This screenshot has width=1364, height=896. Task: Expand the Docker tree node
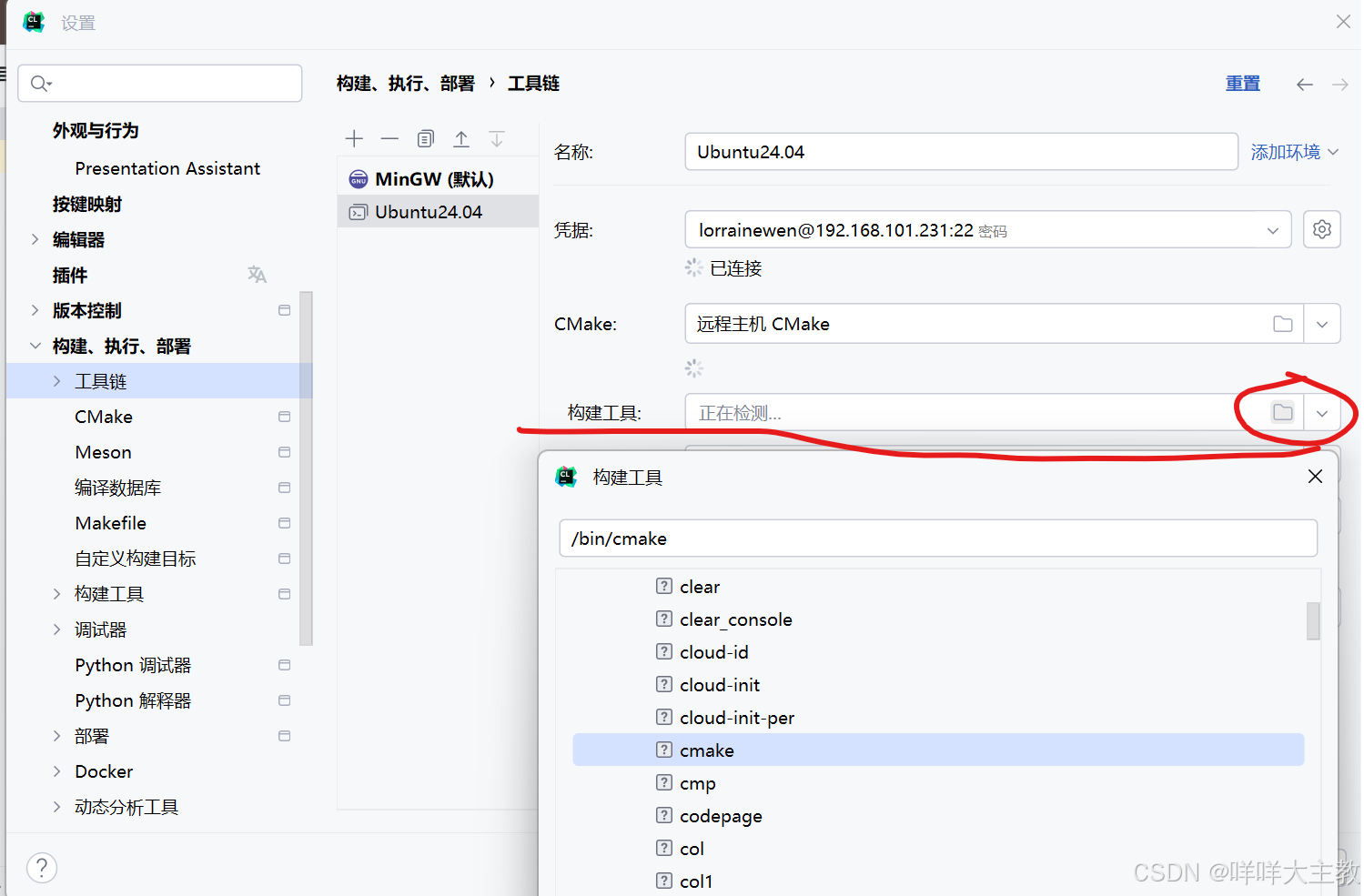coord(56,771)
